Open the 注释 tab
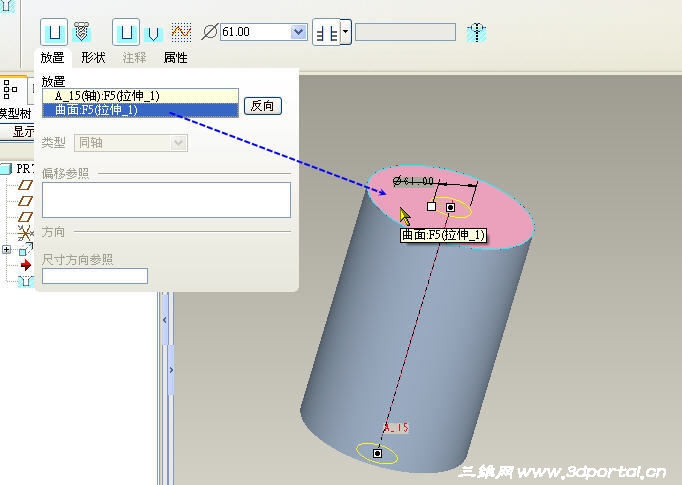 (134, 57)
